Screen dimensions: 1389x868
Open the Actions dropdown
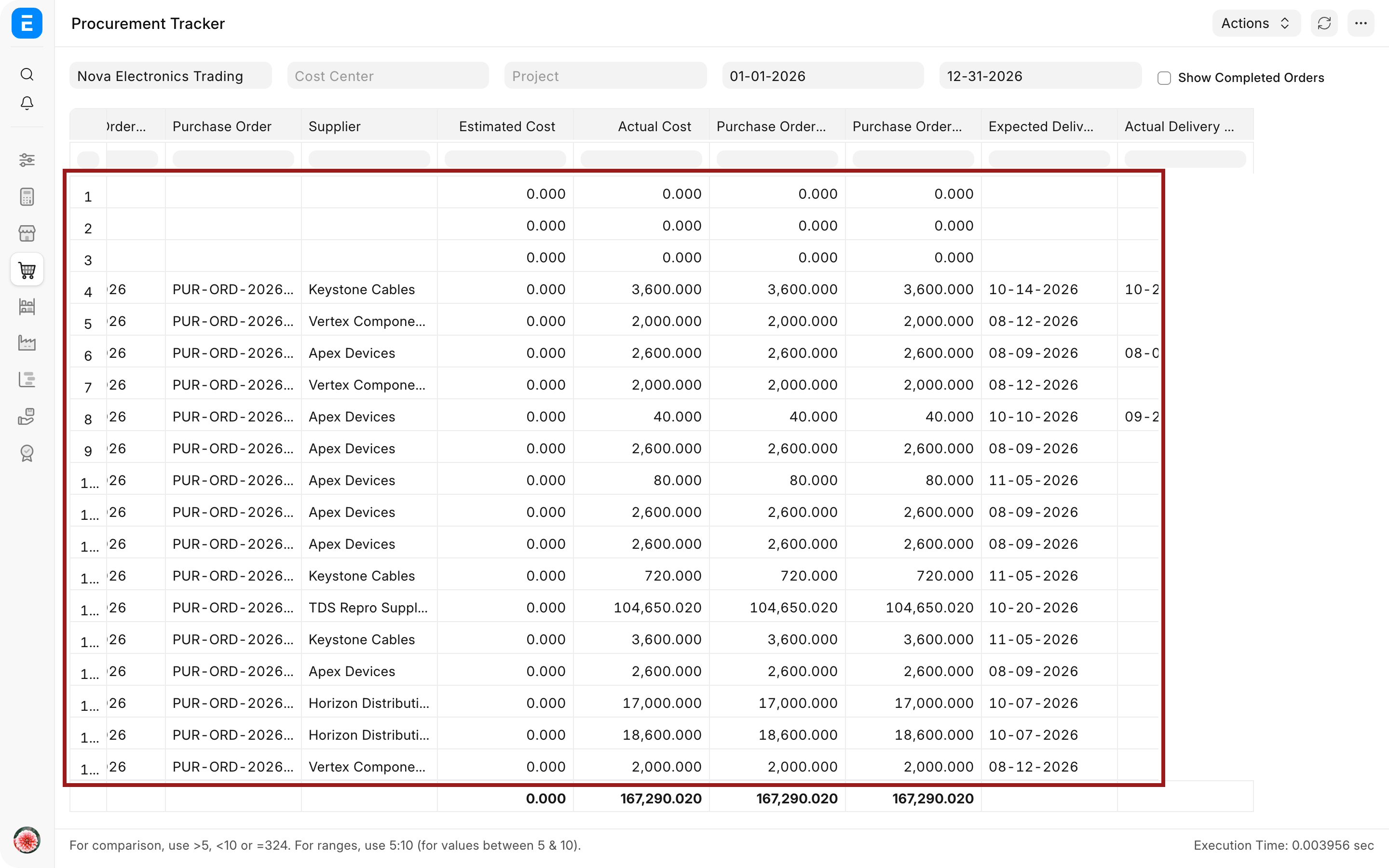[1256, 24]
